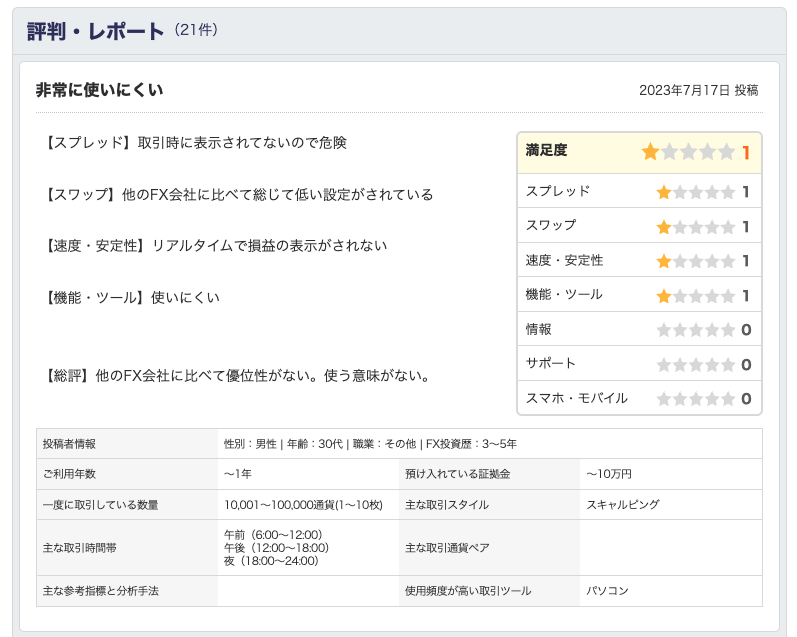Open the review titled 非常に使いにくい

pos(99,90)
